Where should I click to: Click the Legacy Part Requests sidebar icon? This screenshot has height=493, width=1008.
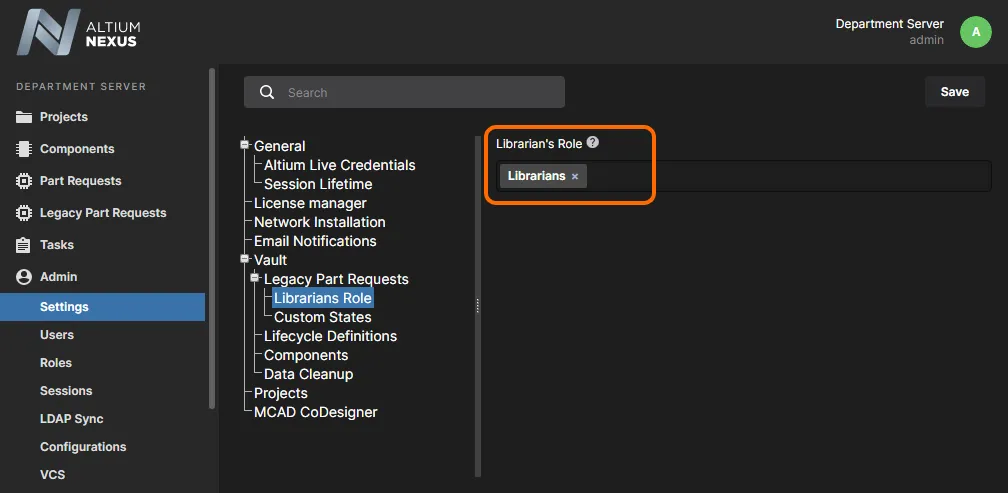(x=24, y=213)
